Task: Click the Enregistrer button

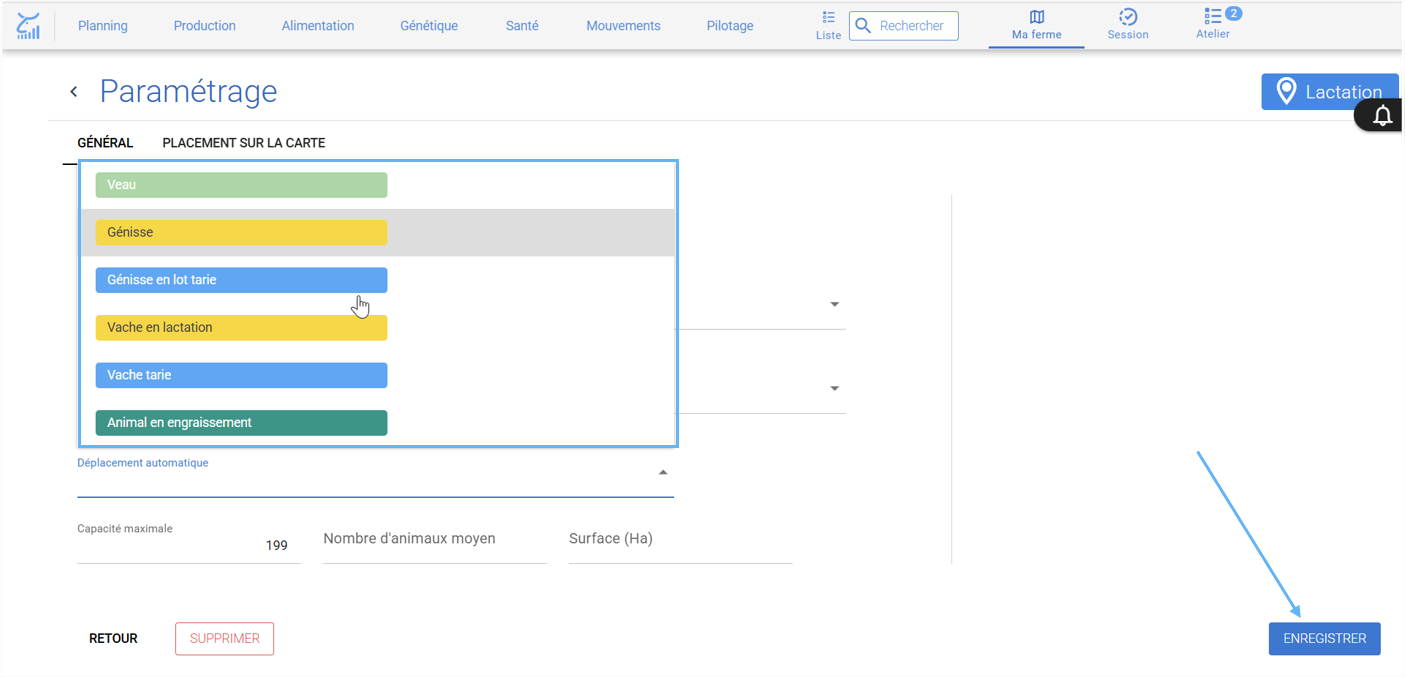Action: pyautogui.click(x=1325, y=639)
